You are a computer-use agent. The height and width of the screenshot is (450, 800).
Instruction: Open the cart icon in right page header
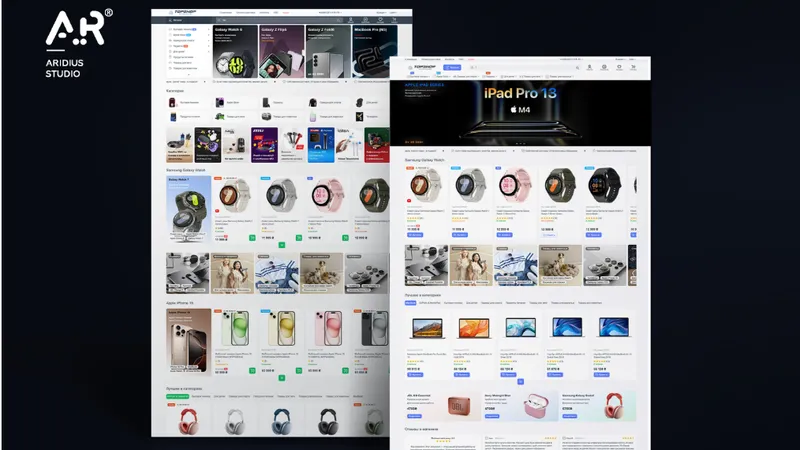633,67
